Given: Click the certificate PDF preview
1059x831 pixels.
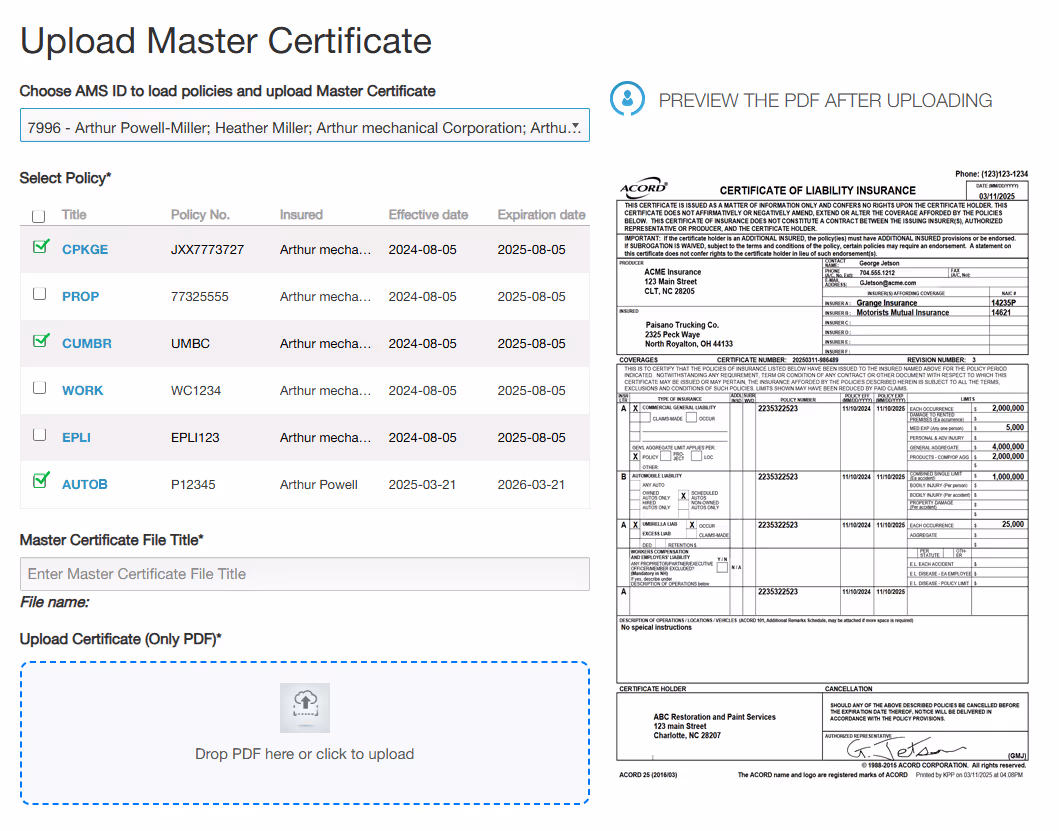Looking at the screenshot, I should coord(823,475).
